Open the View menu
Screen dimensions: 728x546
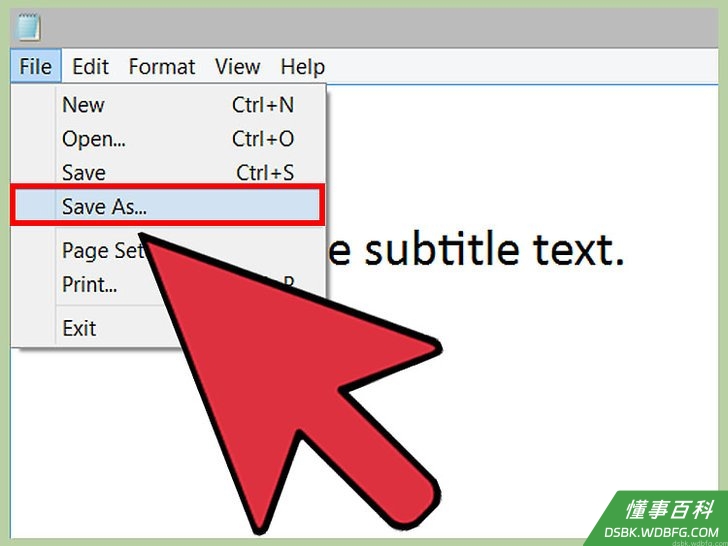click(x=237, y=67)
